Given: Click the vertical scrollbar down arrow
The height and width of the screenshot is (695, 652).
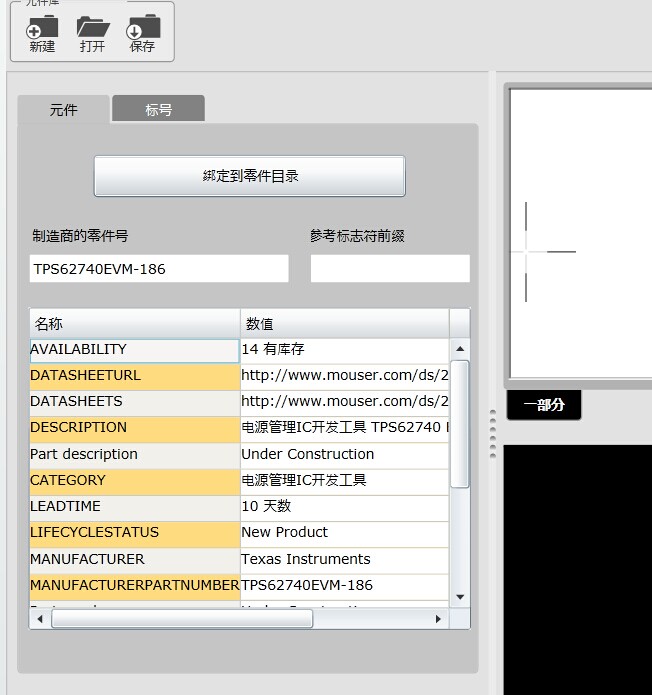Looking at the screenshot, I should pos(460,597).
